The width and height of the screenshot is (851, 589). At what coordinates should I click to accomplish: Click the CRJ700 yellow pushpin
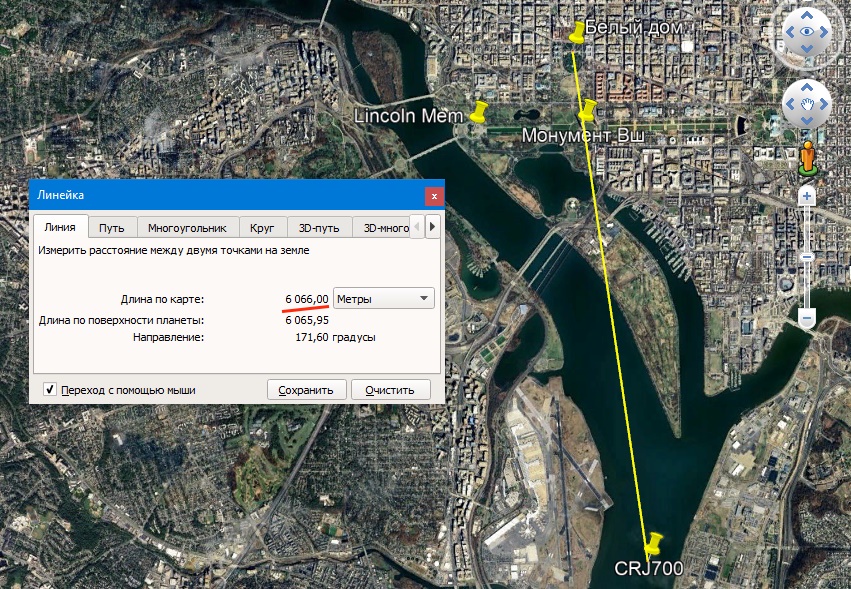click(652, 544)
